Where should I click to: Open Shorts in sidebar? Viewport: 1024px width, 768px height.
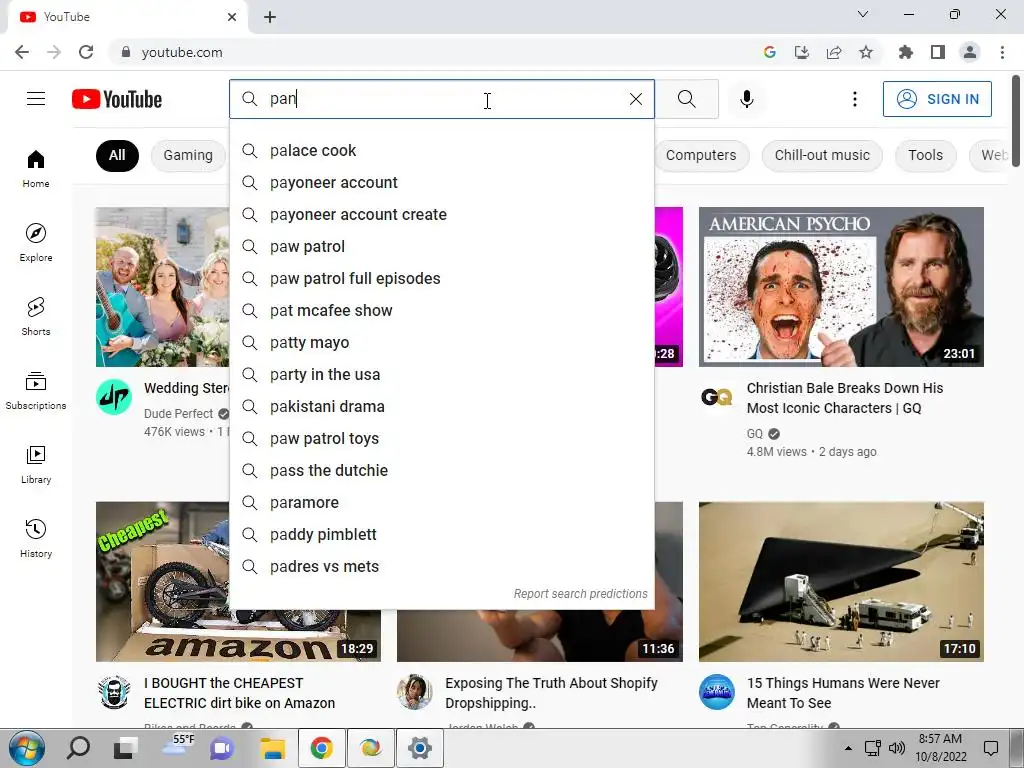tap(36, 316)
